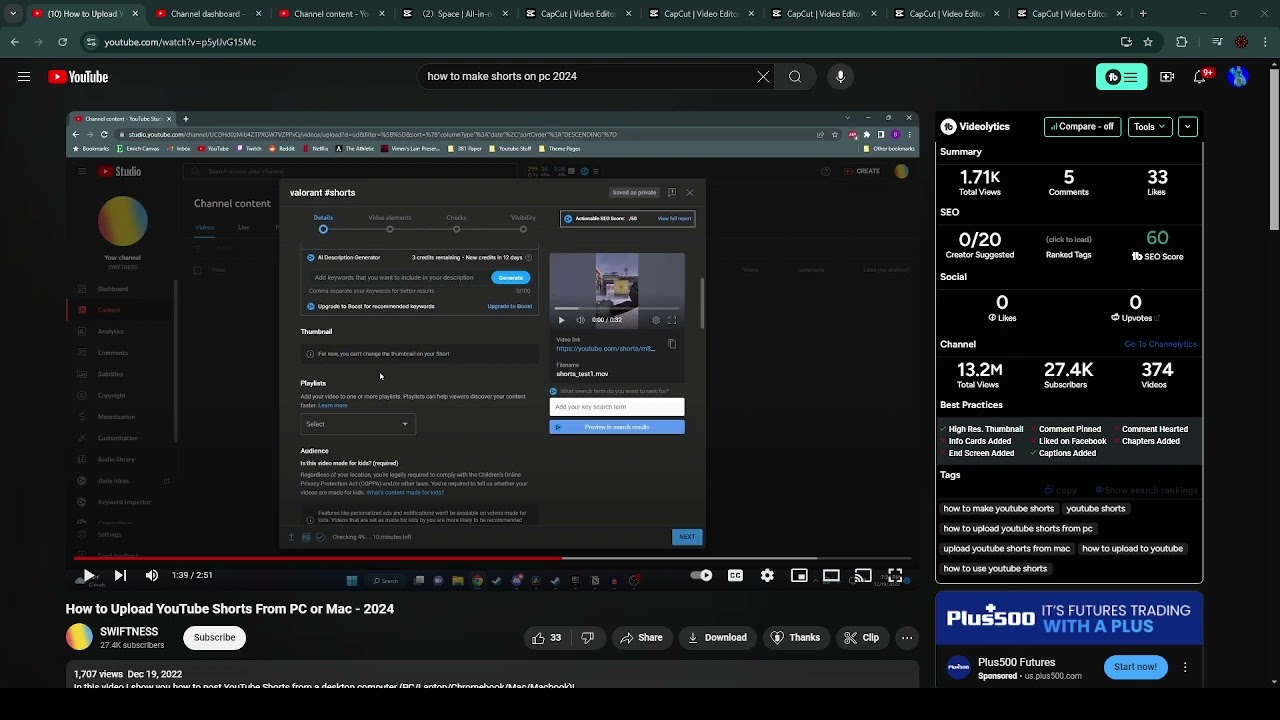The height and width of the screenshot is (720, 1280).
Task: Switch to miniplayer mode
Action: click(799, 575)
